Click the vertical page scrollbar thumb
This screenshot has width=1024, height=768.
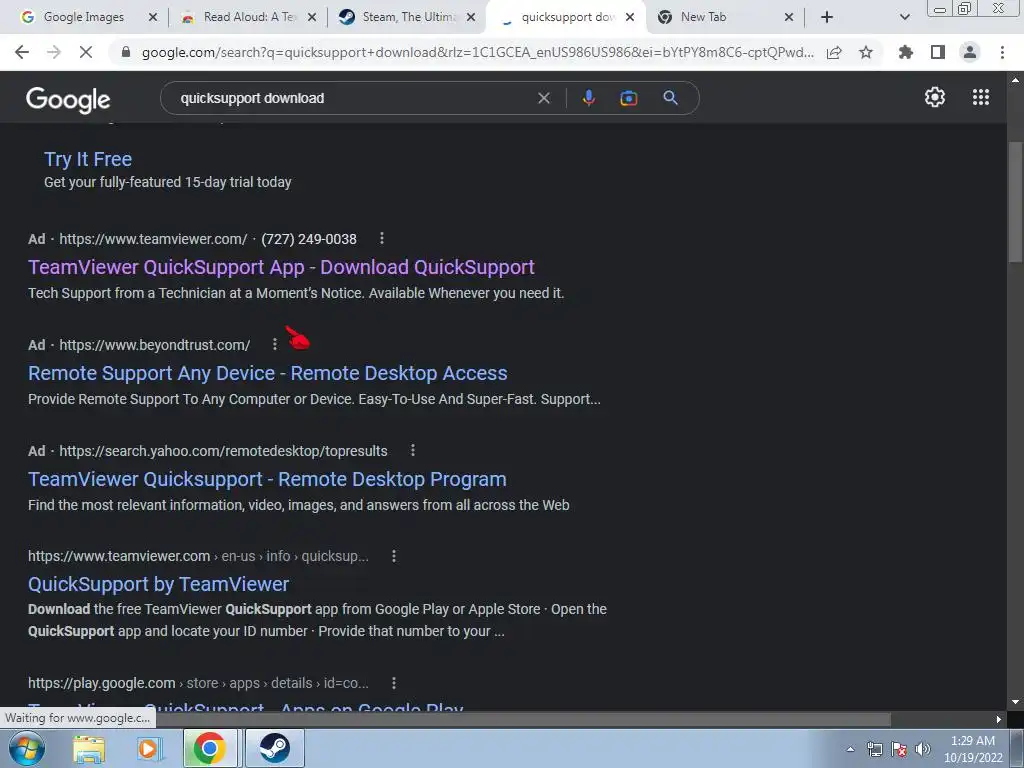[x=1015, y=202]
